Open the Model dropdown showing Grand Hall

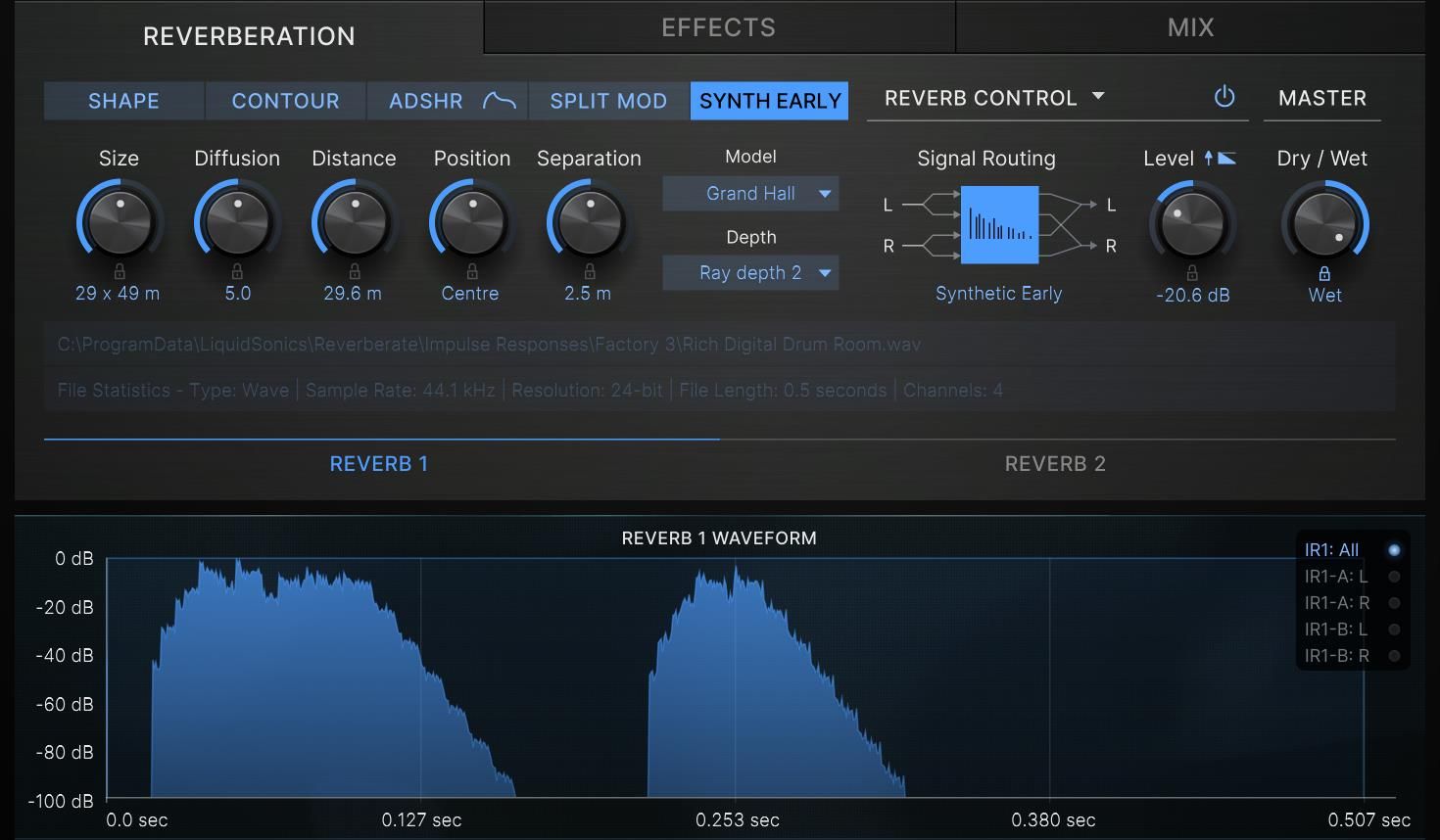(x=750, y=194)
